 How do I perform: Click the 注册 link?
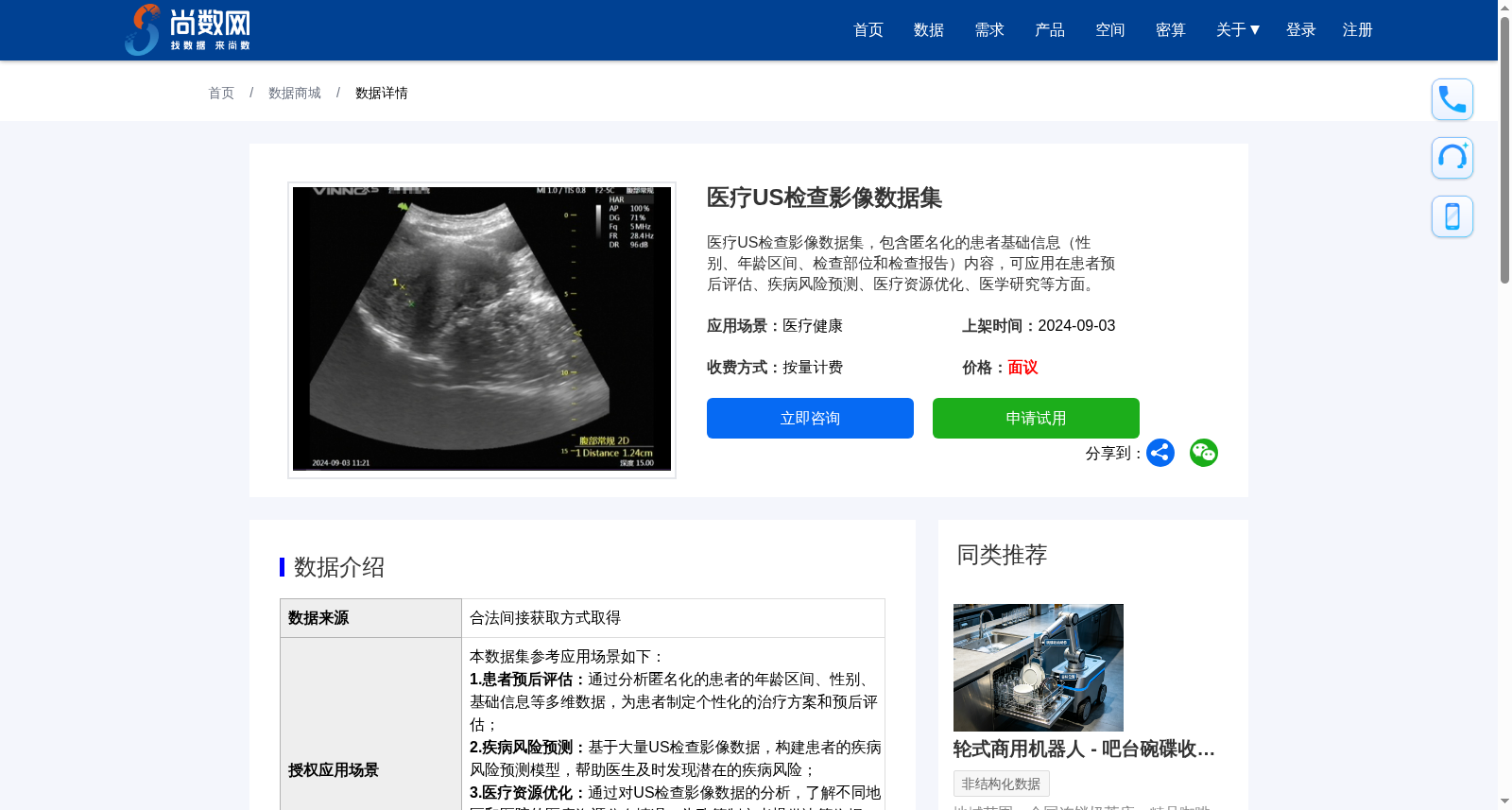pos(1358,30)
